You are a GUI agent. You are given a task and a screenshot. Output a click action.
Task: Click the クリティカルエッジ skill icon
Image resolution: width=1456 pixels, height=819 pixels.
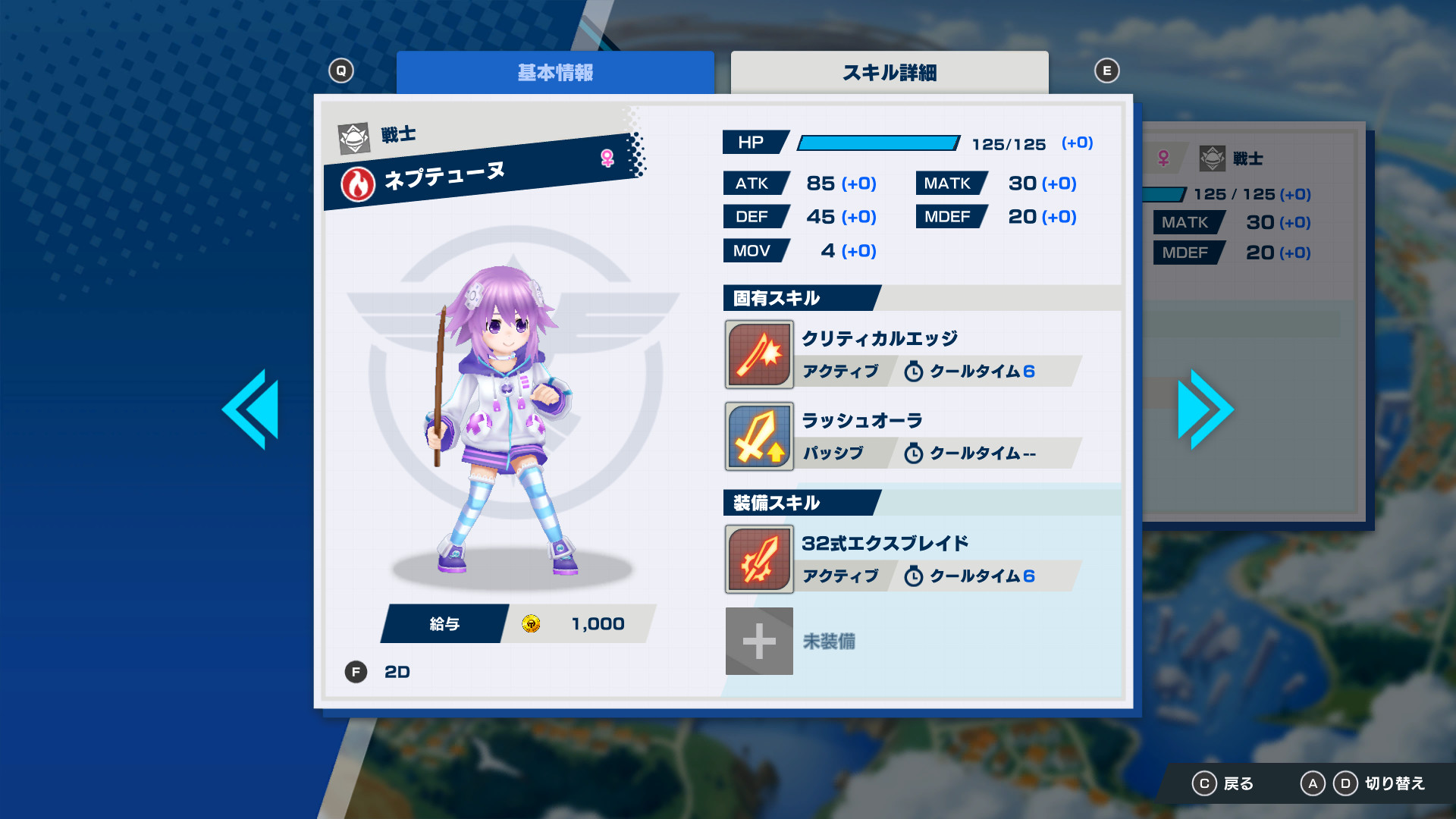(759, 354)
